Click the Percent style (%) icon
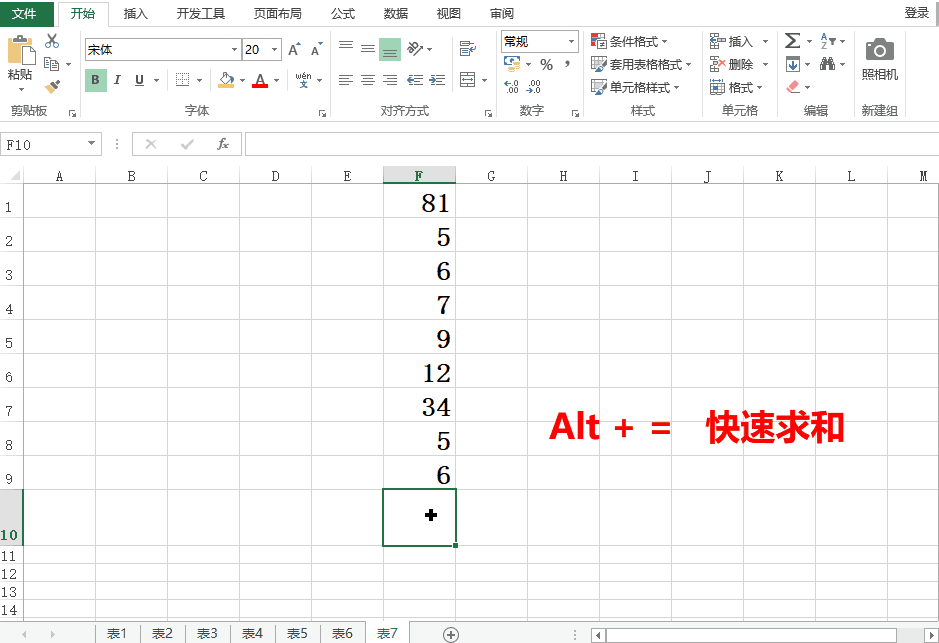The width and height of the screenshot is (939, 643). click(x=547, y=64)
